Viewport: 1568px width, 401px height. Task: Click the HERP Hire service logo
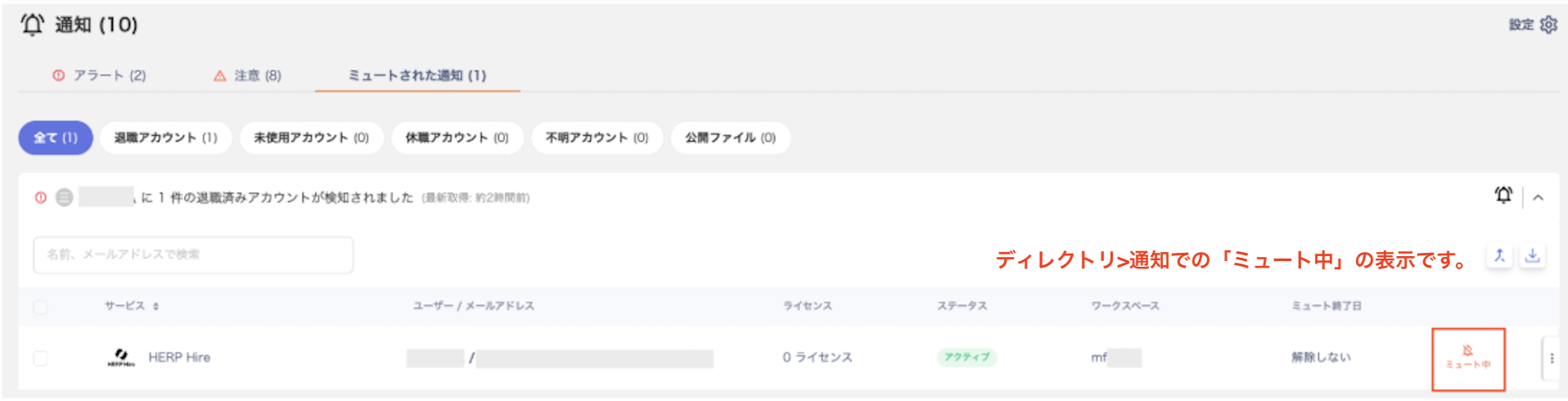click(x=121, y=357)
